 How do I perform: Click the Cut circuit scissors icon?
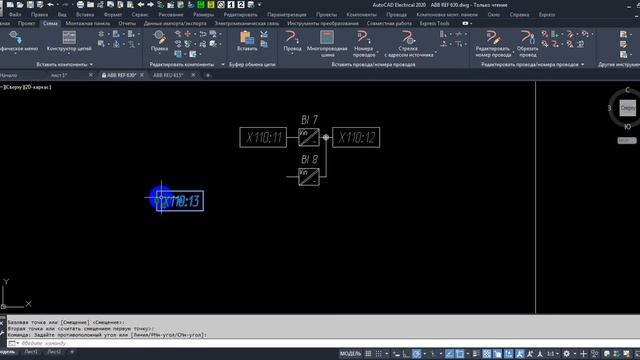pos(264,34)
